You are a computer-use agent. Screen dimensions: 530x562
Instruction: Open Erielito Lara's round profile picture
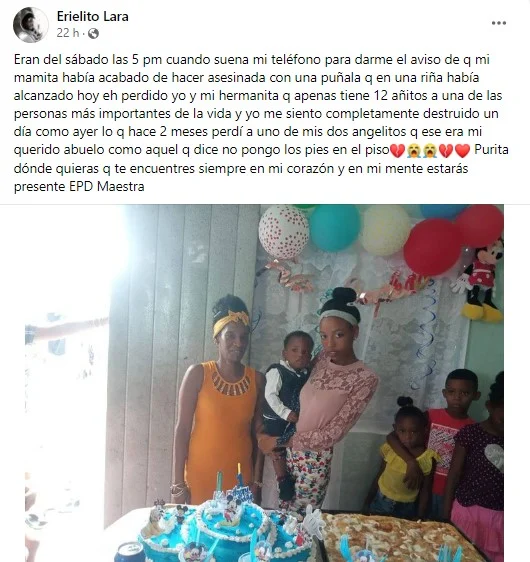pyautogui.click(x=31, y=25)
